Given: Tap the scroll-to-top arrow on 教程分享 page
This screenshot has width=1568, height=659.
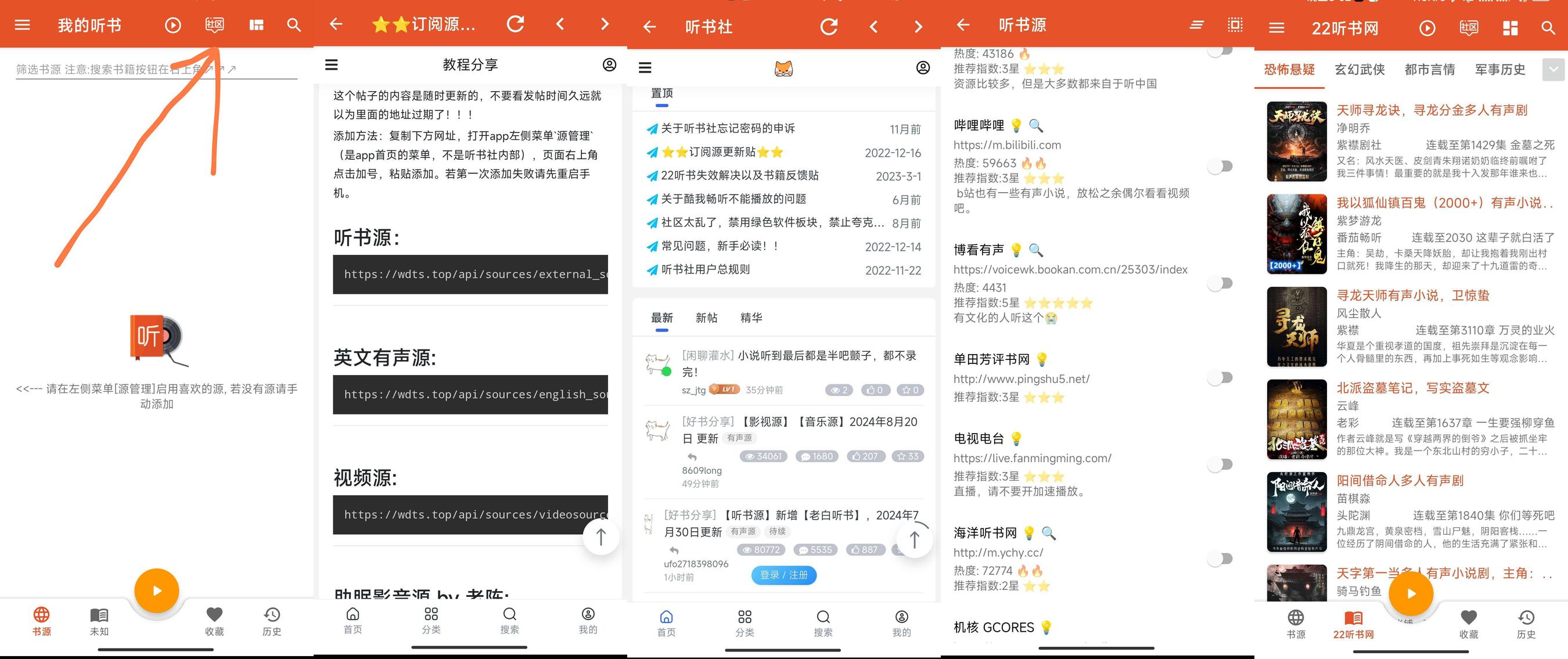Looking at the screenshot, I should coord(601,536).
